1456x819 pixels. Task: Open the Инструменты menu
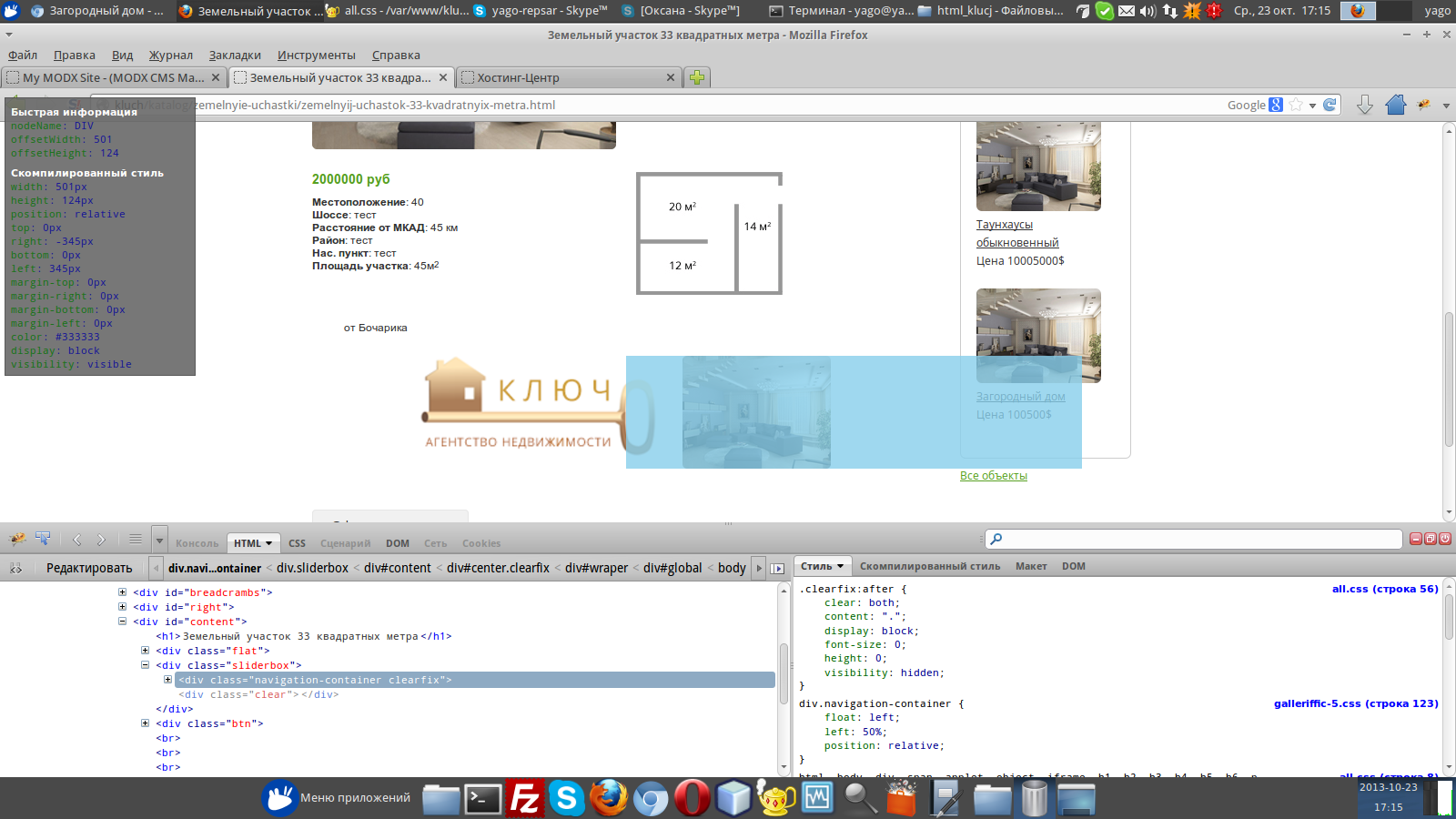(316, 56)
